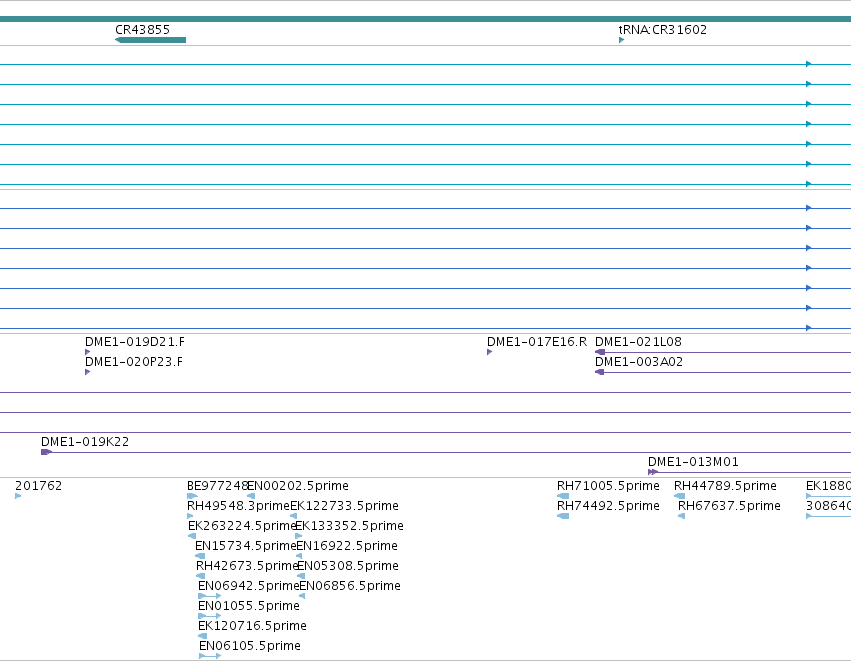Click the DME1-003A02 label
The image size is (851, 661).
639,361
